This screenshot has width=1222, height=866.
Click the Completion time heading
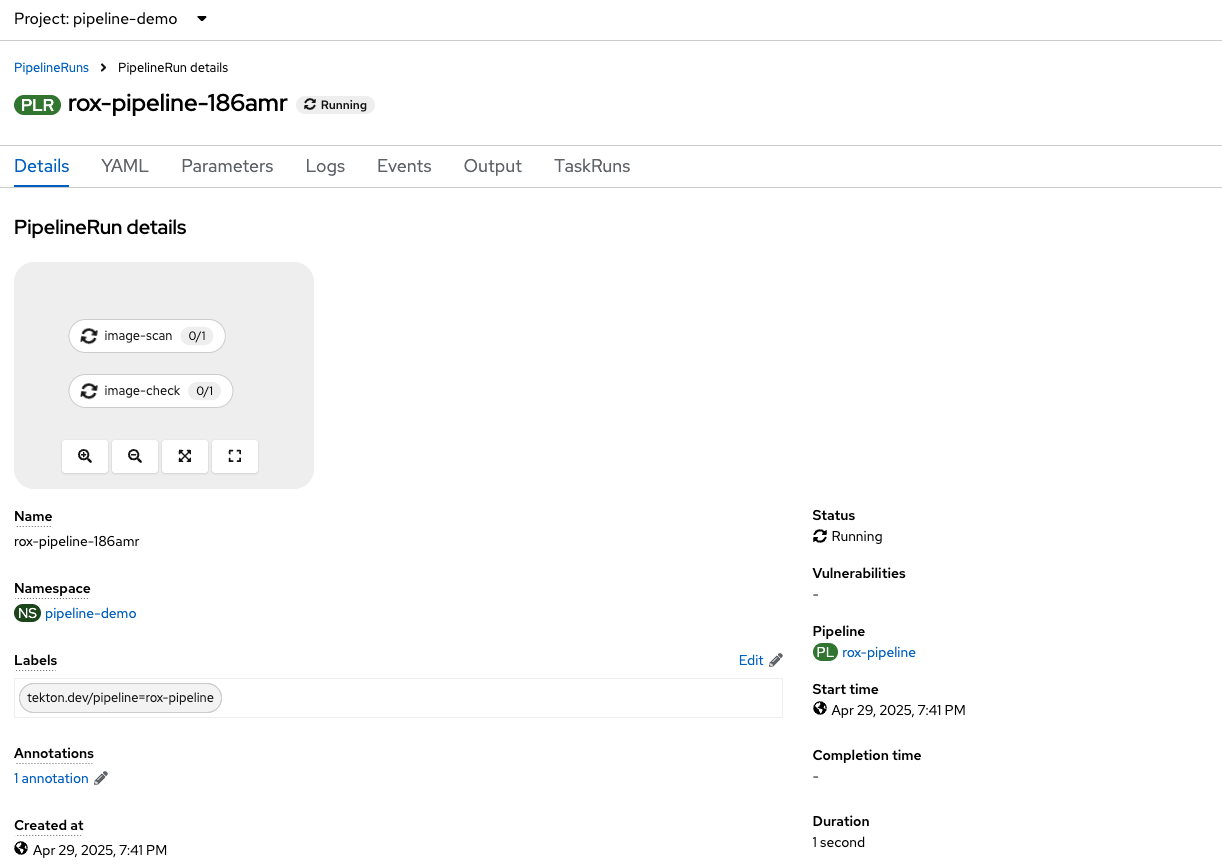point(867,755)
